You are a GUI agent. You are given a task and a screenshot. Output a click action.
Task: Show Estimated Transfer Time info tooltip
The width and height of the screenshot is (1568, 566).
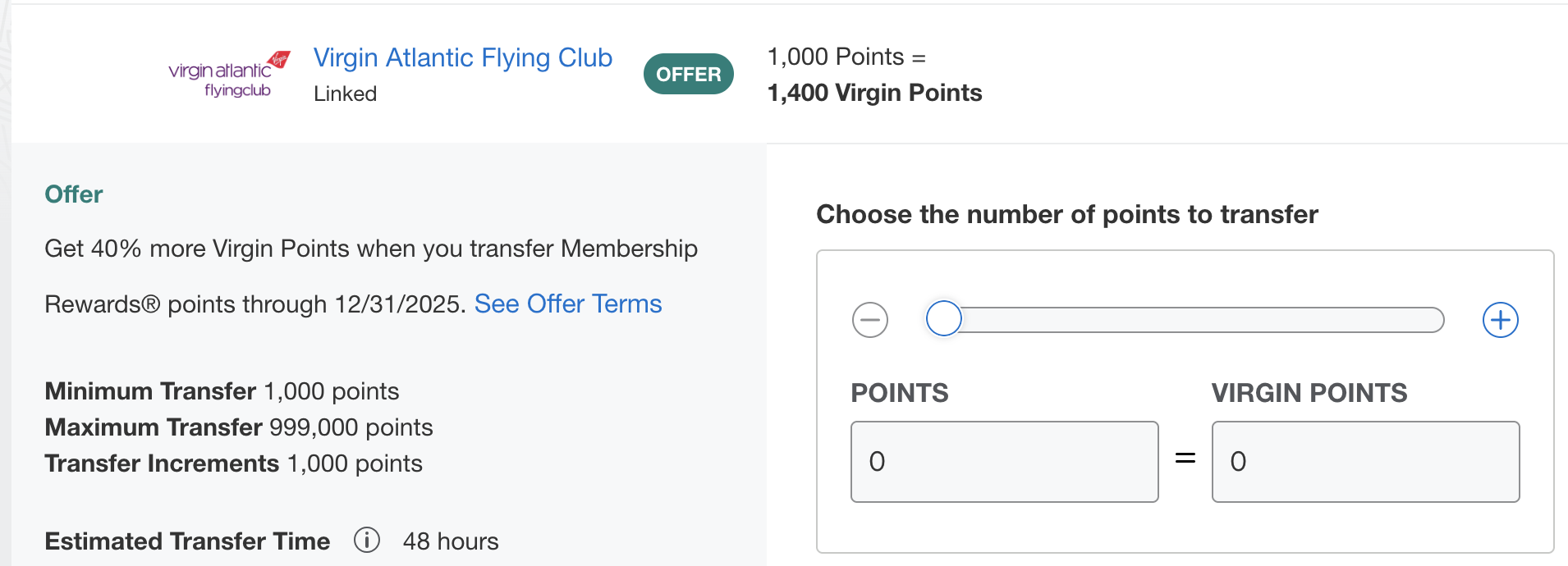click(x=366, y=540)
